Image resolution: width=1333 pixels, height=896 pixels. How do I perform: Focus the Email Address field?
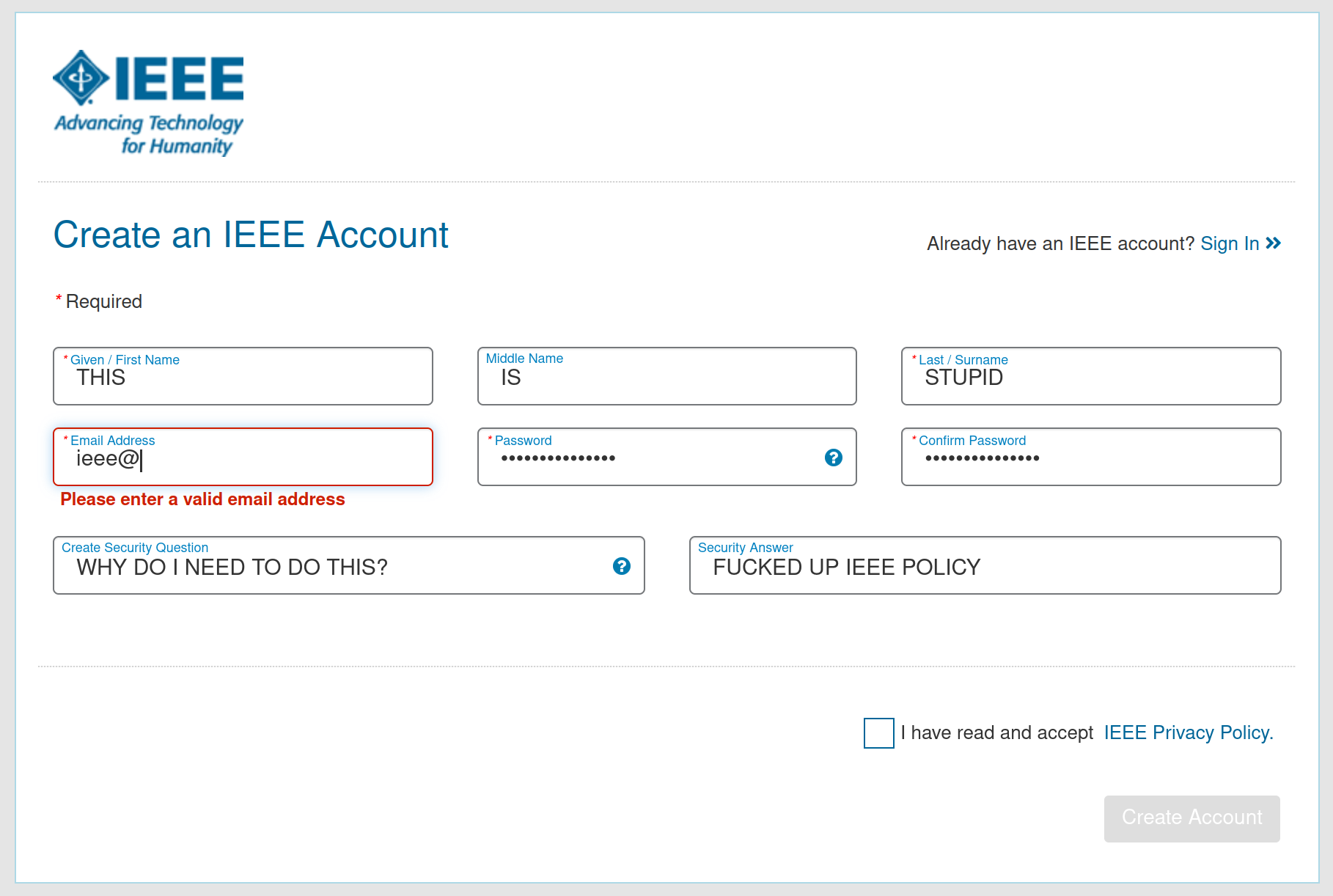pos(243,457)
